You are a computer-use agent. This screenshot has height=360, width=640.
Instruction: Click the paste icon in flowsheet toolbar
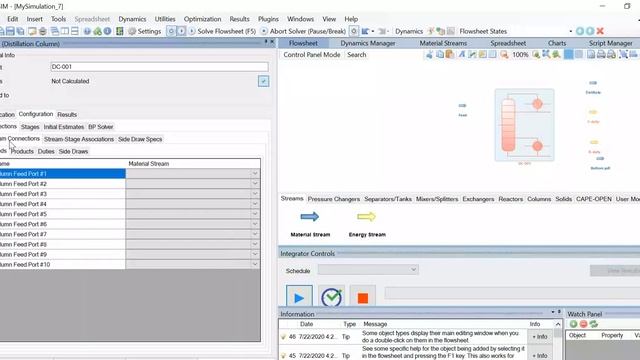coord(449,54)
